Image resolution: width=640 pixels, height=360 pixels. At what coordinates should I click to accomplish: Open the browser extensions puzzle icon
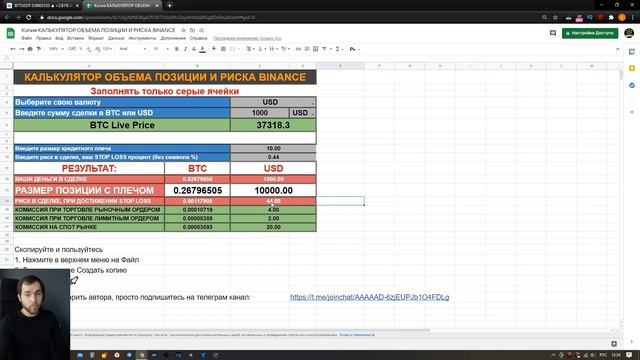click(x=611, y=18)
